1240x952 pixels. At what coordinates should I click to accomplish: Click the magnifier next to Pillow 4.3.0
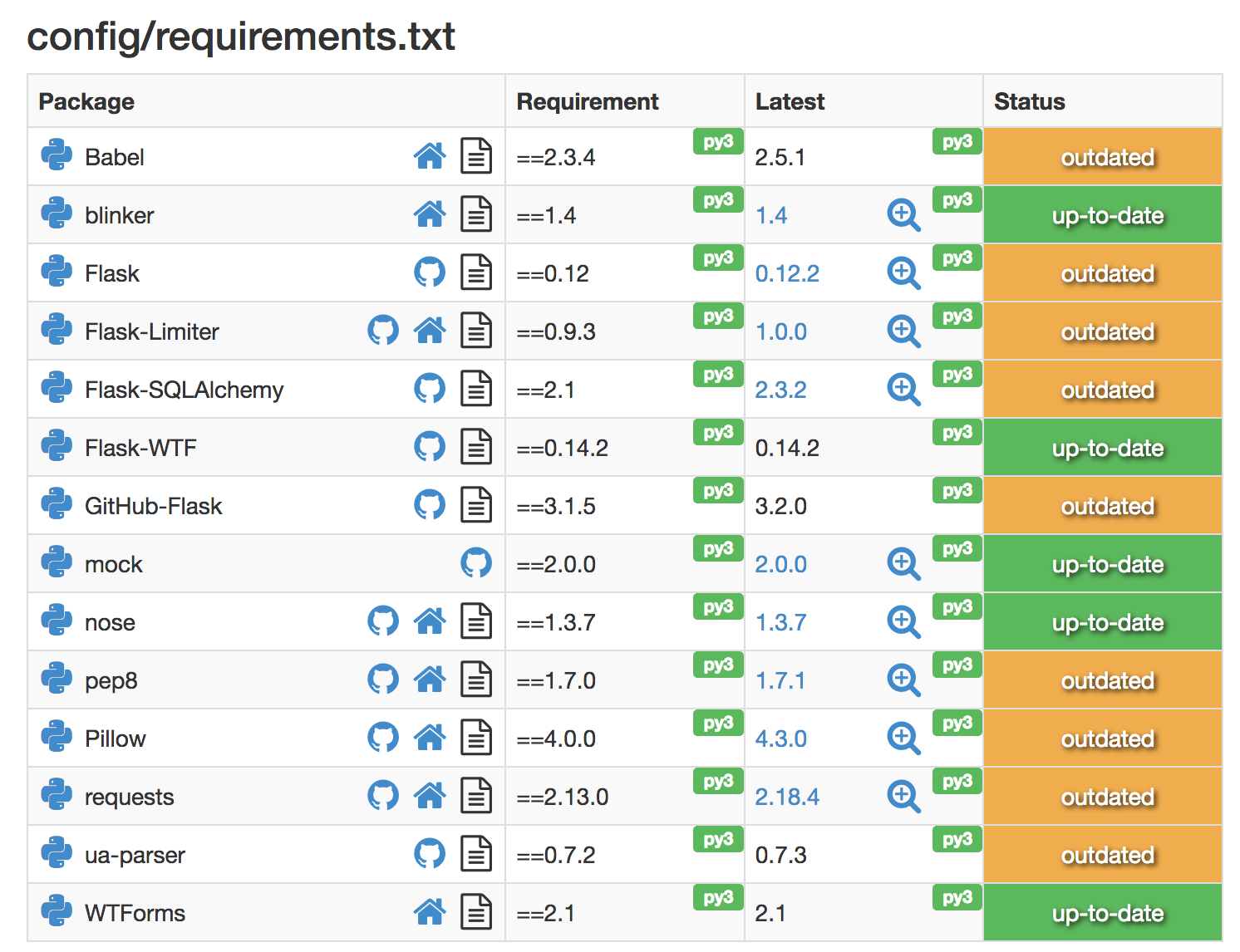903,739
